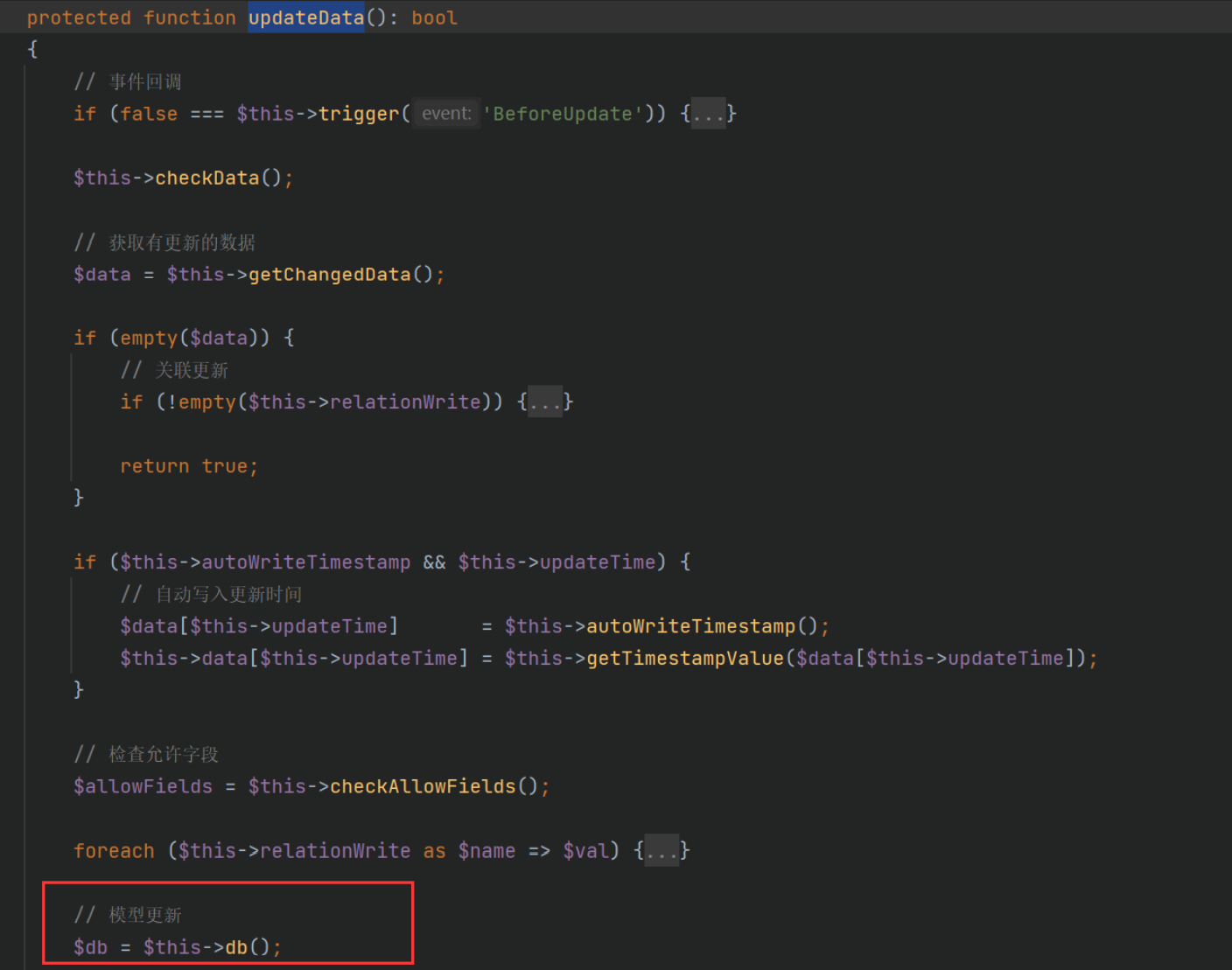Click '$name' variable in foreach

click(486, 851)
